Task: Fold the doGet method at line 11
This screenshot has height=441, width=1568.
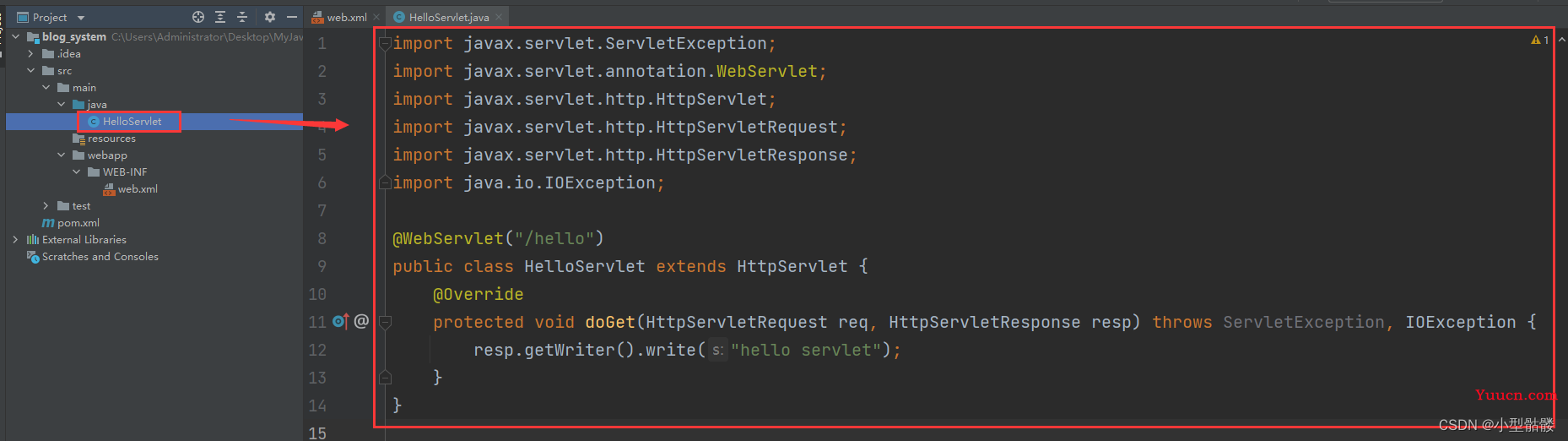Action: click(385, 322)
